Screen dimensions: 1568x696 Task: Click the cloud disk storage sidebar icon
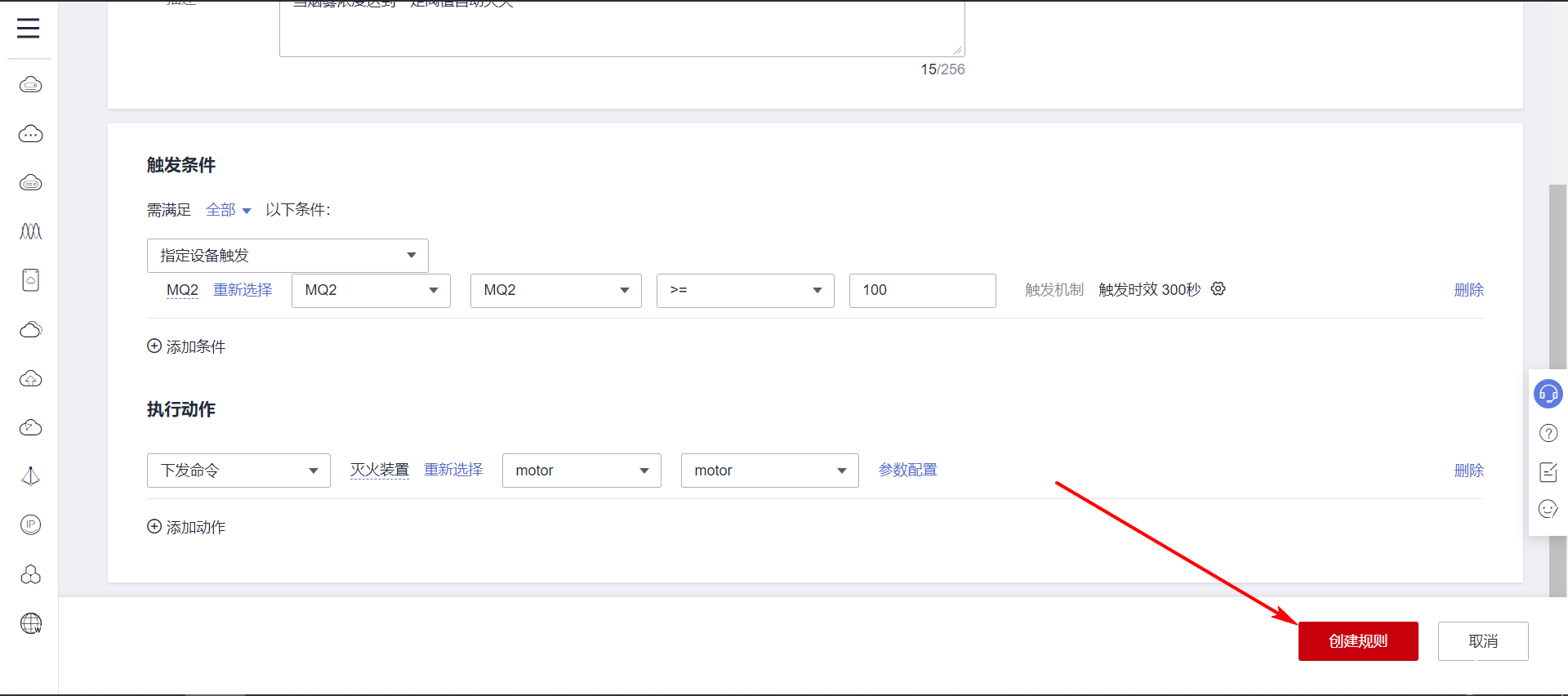[x=31, y=183]
